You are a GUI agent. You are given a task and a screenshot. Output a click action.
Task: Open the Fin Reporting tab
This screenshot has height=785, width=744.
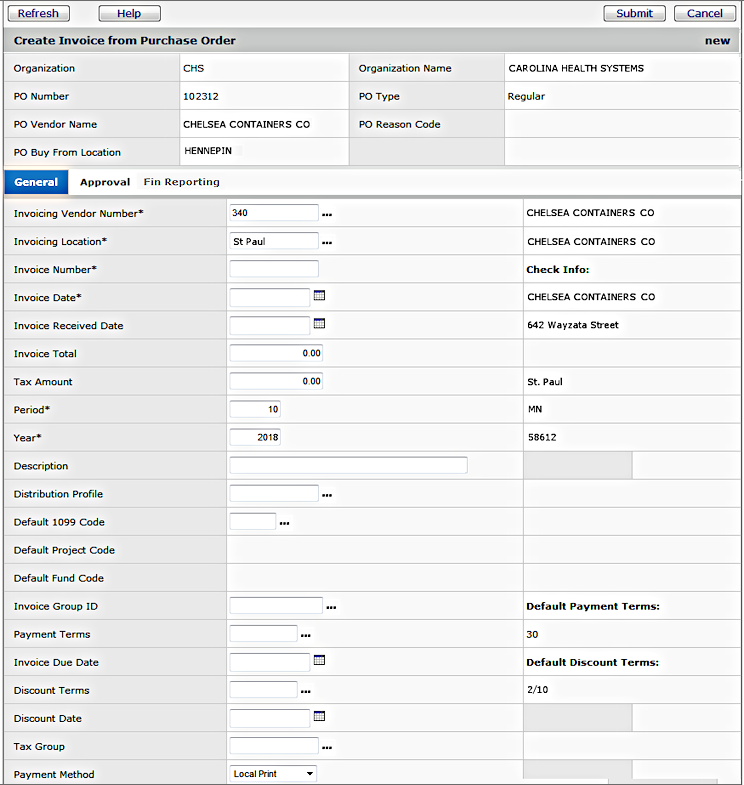[x=181, y=182]
